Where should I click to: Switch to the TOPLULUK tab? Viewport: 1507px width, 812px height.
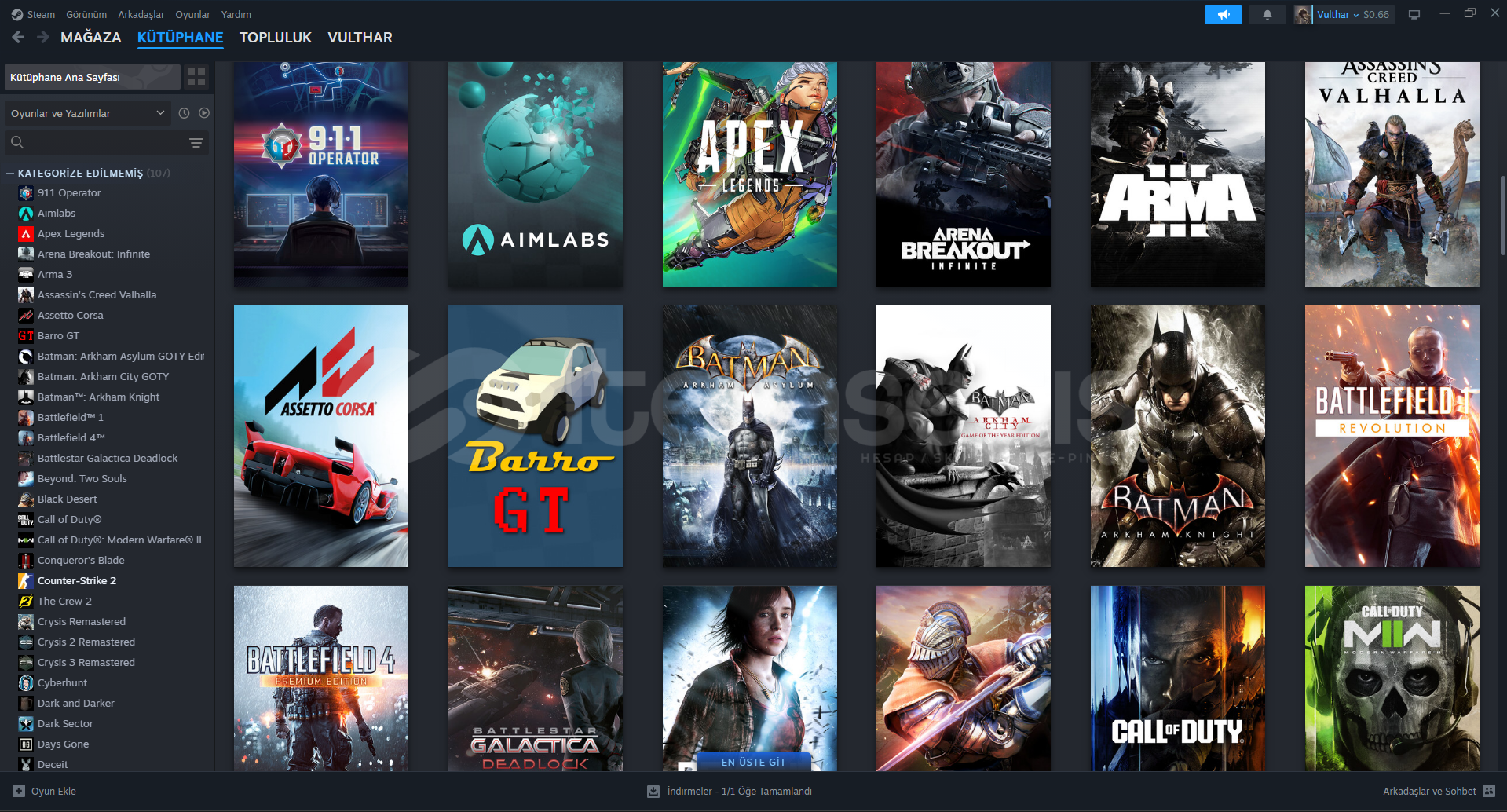tap(276, 38)
